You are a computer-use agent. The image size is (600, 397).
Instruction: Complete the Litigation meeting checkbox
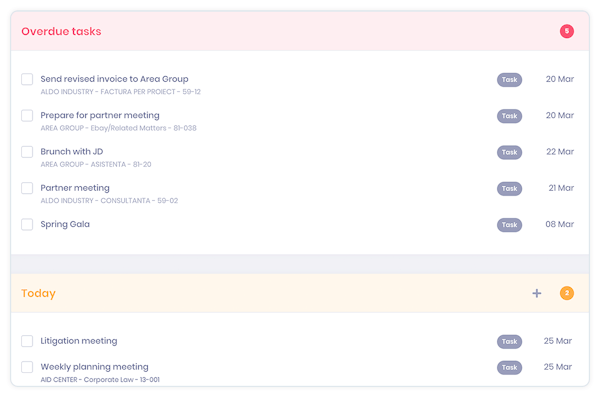coord(27,341)
